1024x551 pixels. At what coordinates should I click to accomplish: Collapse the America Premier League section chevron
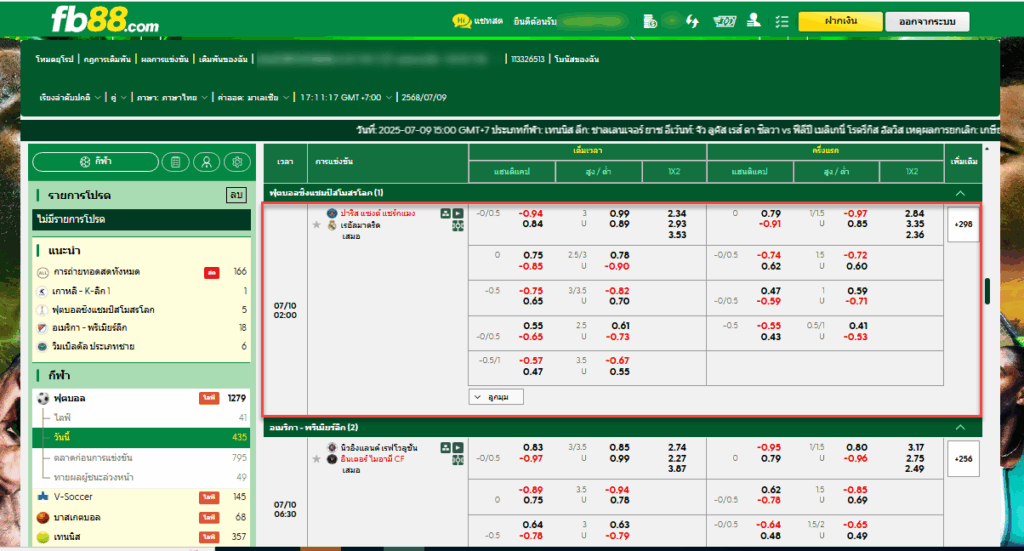(960, 428)
